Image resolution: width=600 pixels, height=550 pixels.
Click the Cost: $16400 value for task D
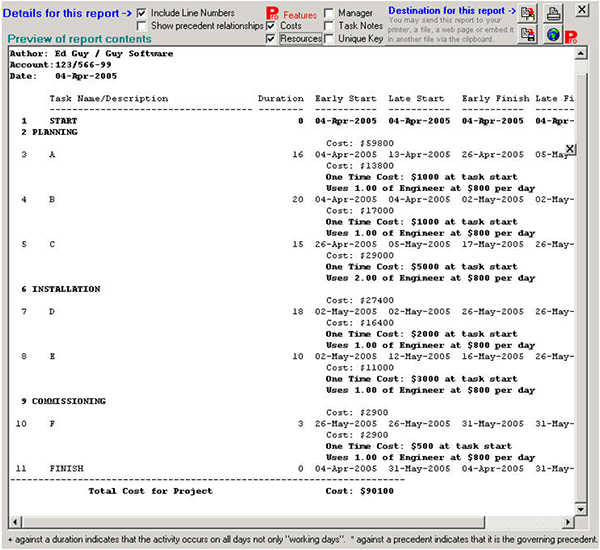click(360, 323)
